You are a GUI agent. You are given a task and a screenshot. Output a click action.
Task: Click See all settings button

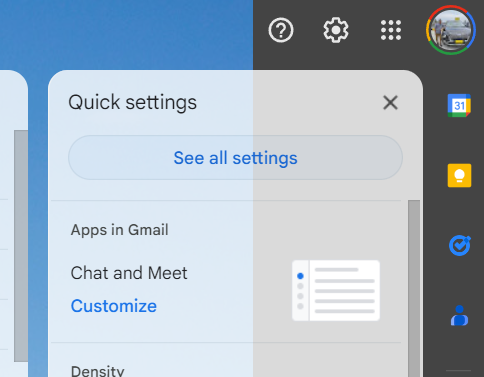(x=235, y=158)
